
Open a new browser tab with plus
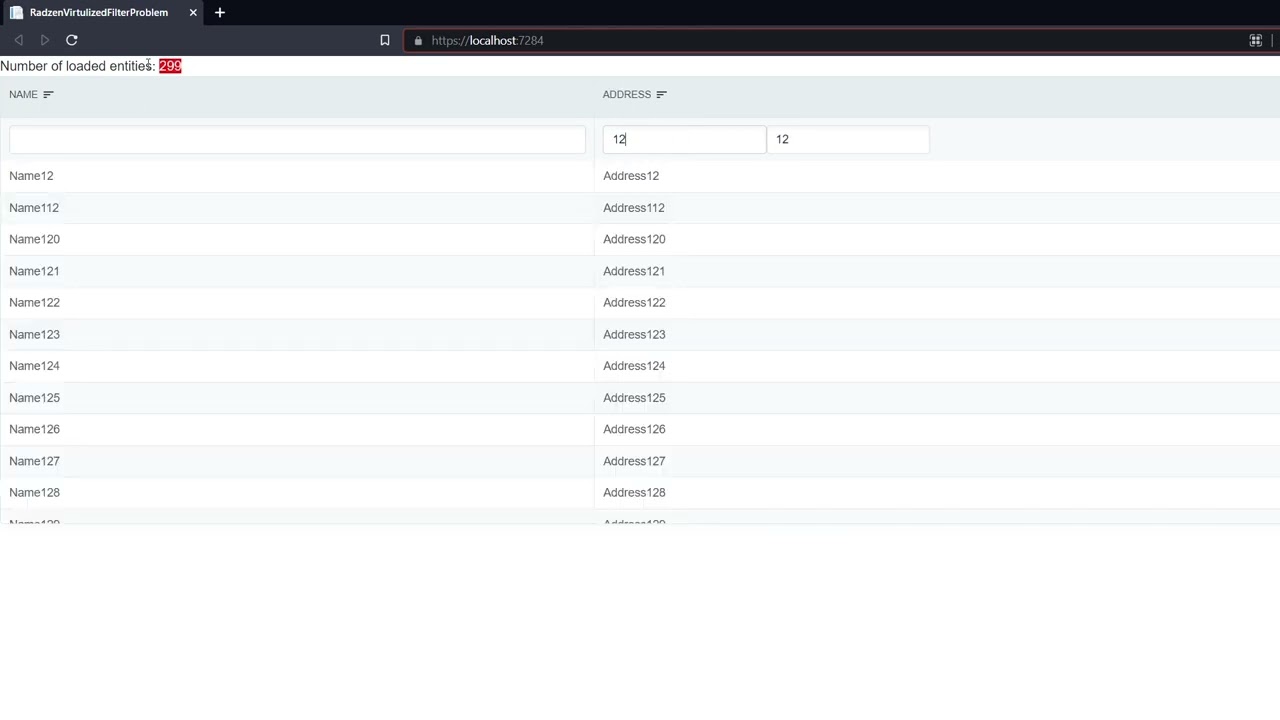[219, 12]
